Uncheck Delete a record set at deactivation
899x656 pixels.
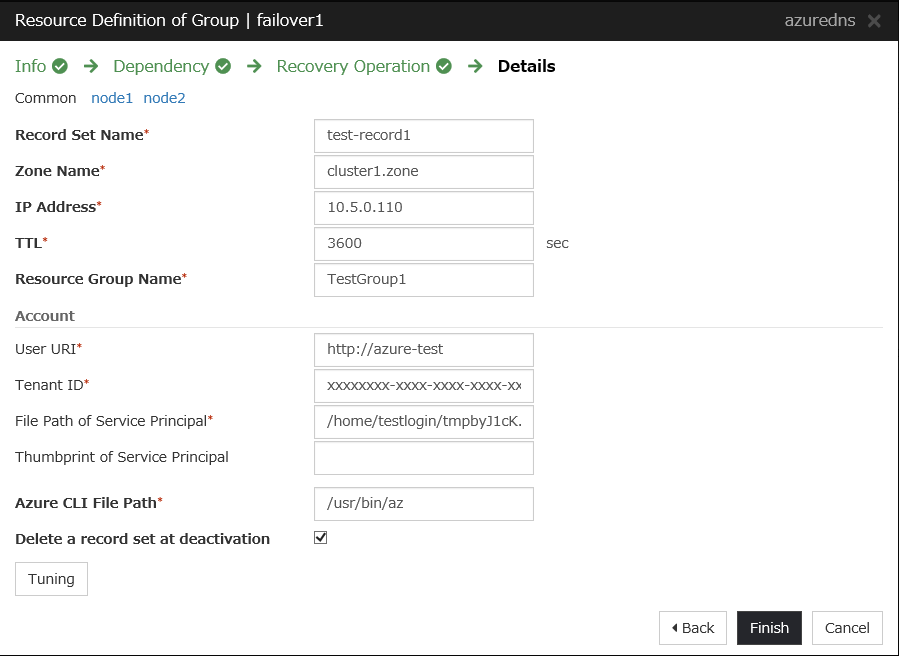(321, 538)
